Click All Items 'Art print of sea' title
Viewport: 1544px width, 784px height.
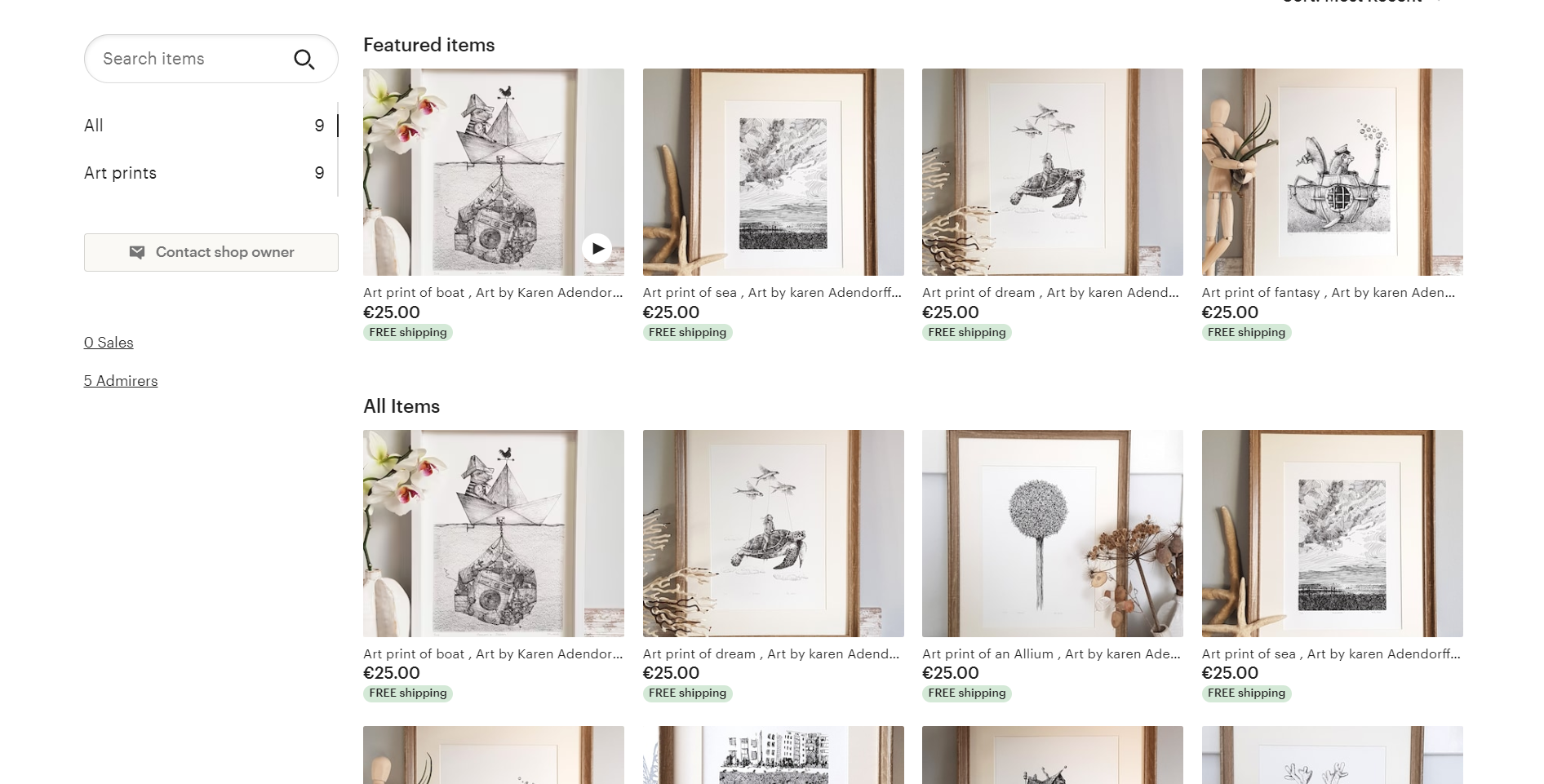pyautogui.click(x=1331, y=654)
